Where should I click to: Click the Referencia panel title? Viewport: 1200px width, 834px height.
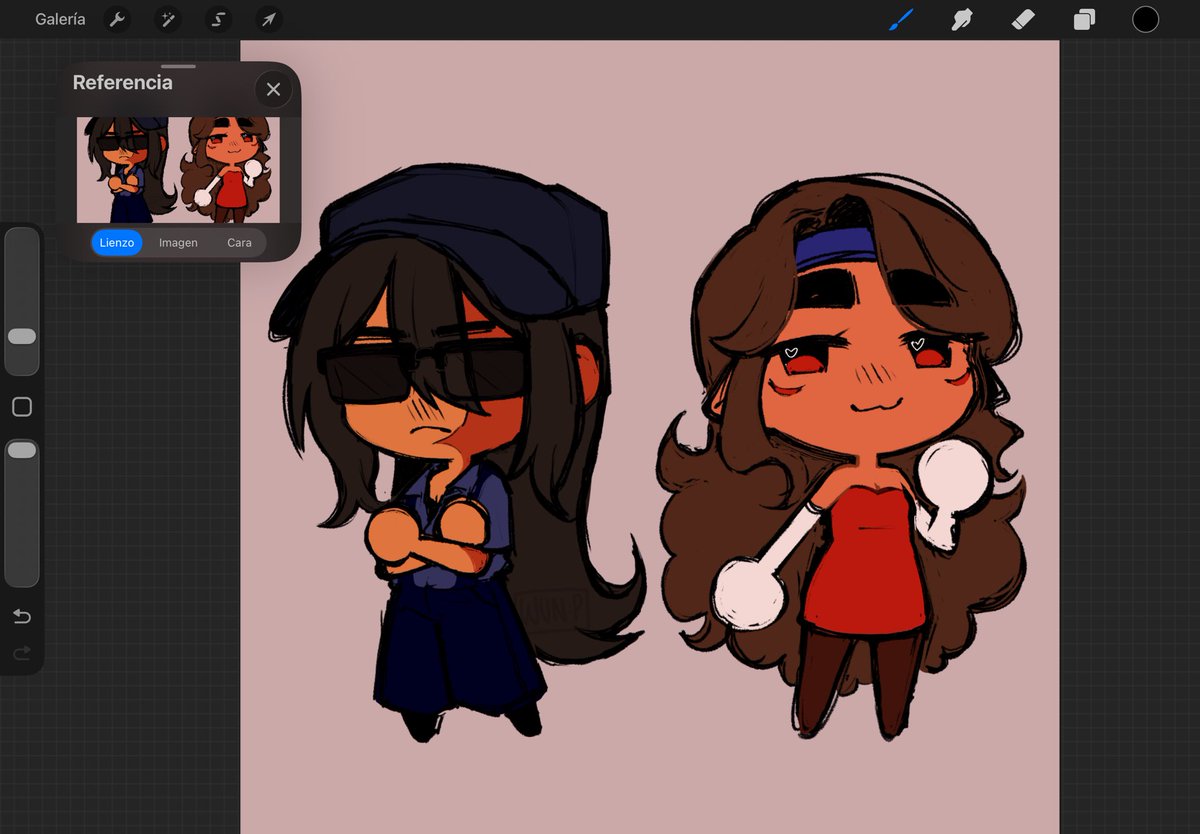[x=122, y=83]
